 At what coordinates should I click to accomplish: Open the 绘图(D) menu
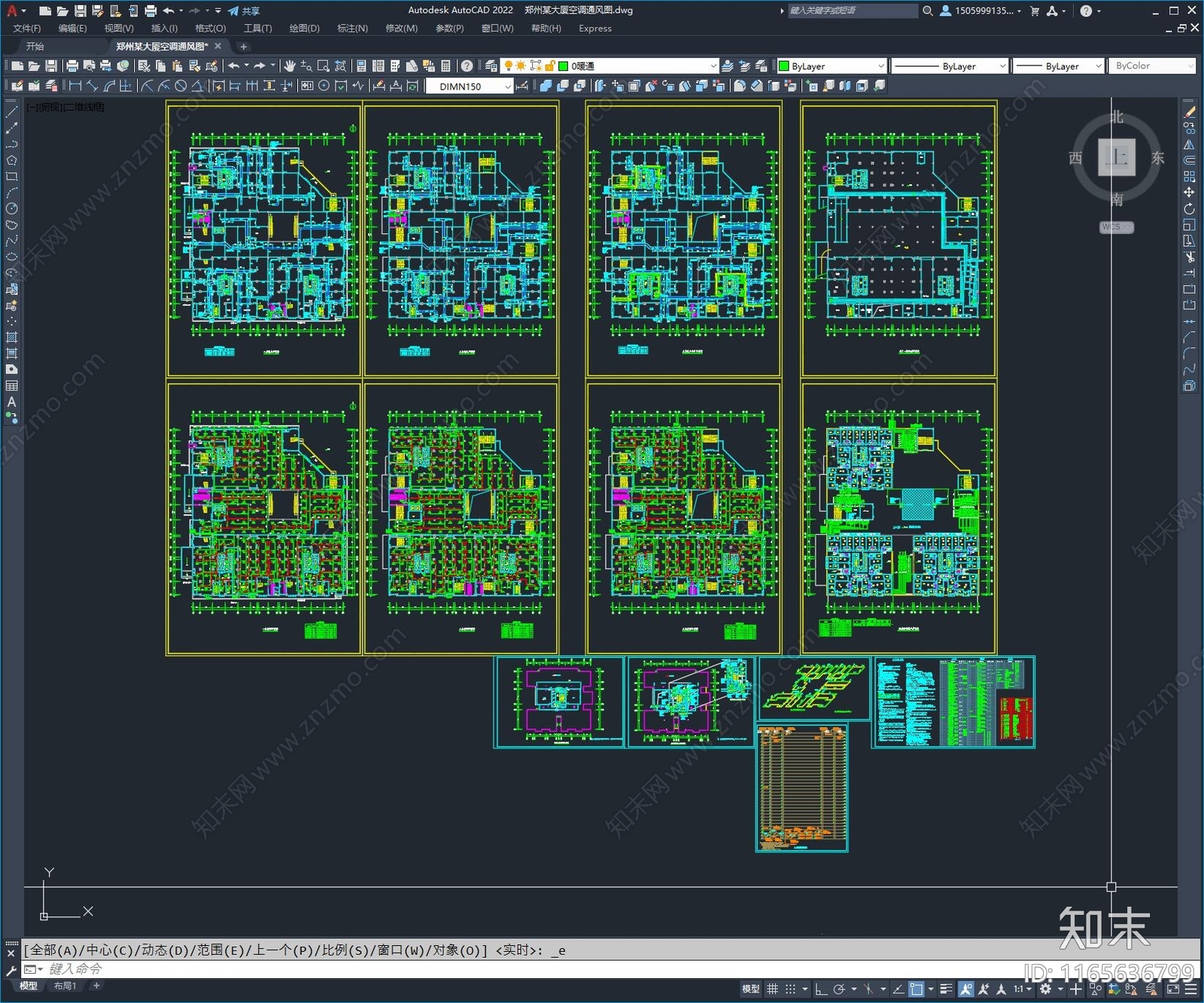coord(304,29)
